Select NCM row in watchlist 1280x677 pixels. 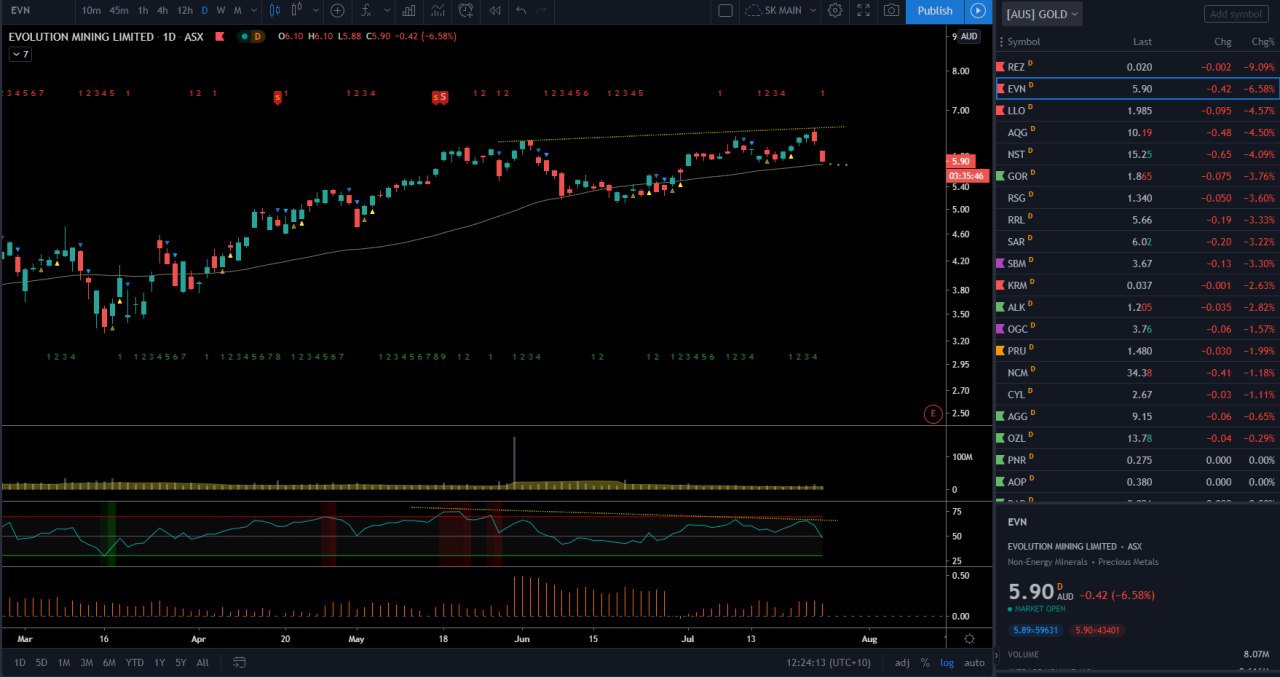point(1138,372)
